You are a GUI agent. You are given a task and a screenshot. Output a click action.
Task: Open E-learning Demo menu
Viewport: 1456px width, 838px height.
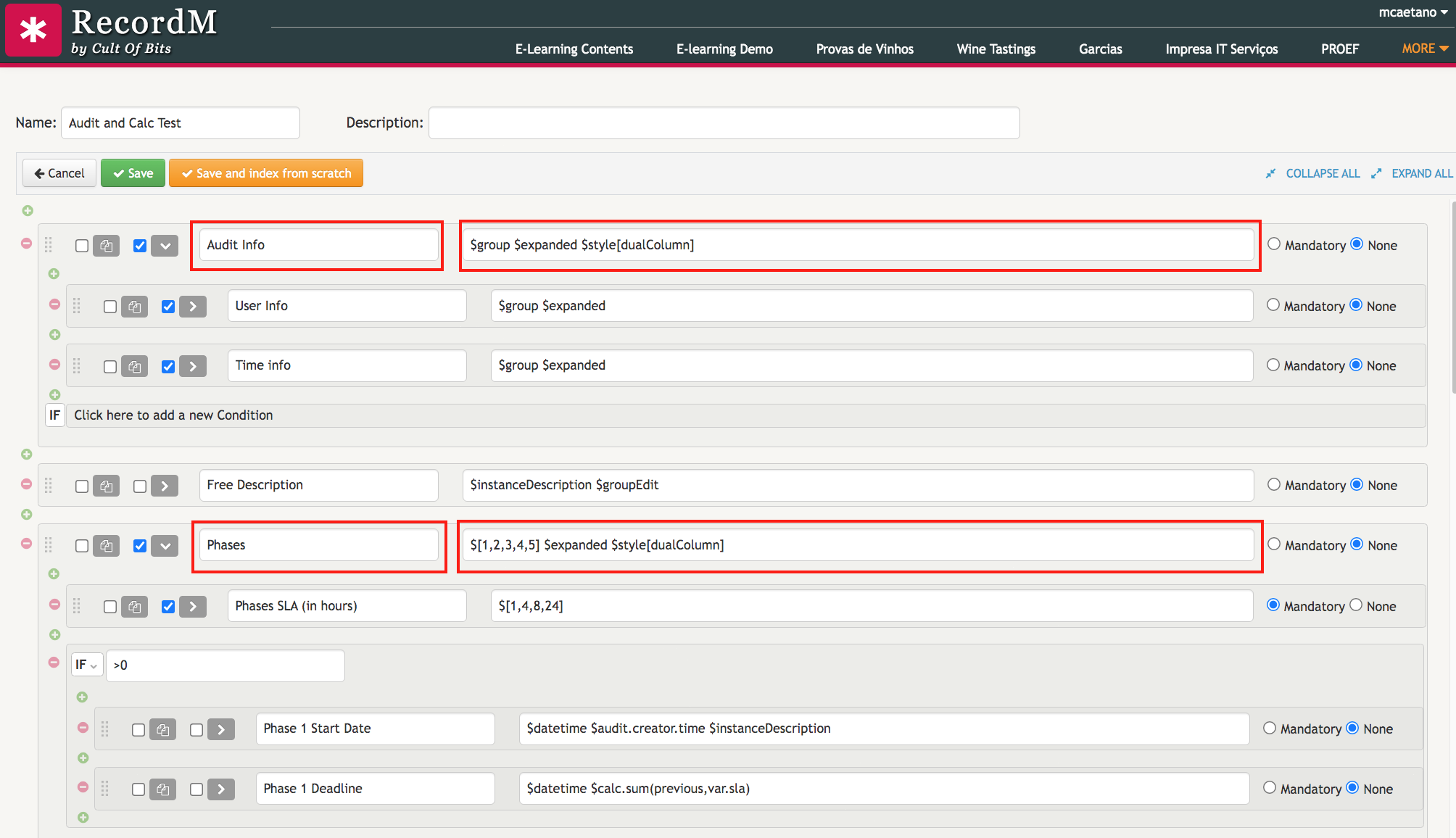pos(724,49)
